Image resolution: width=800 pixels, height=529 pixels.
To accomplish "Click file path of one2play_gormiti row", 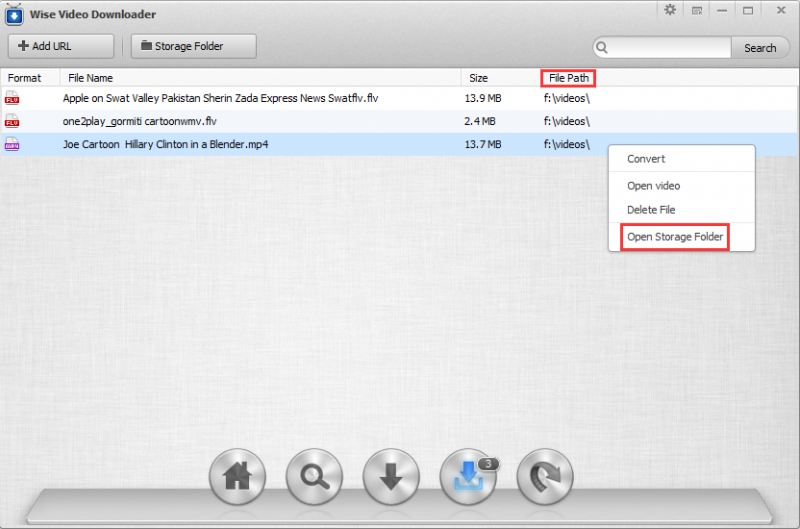I will pyautogui.click(x=566, y=121).
